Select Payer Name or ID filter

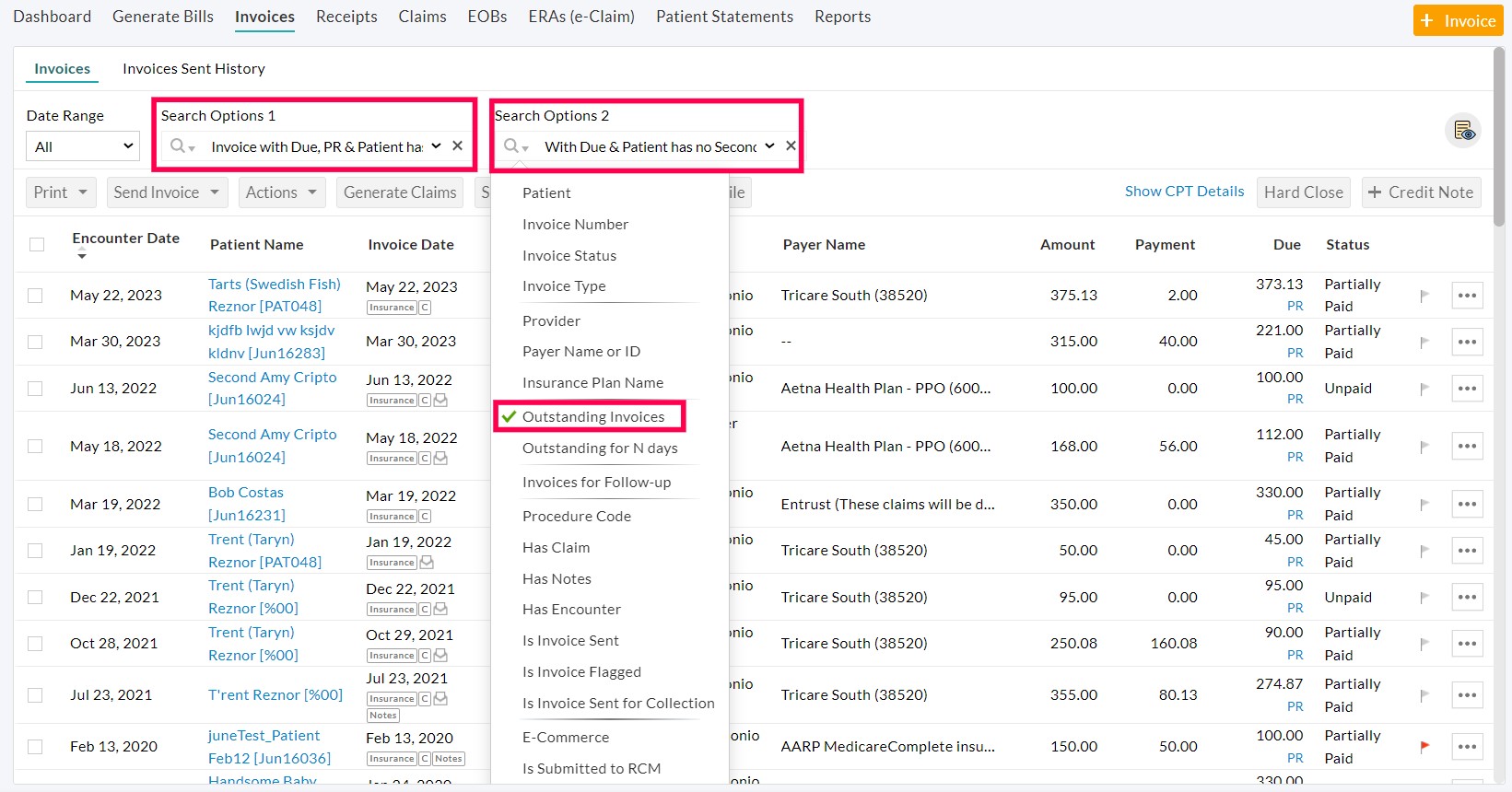pos(581,352)
